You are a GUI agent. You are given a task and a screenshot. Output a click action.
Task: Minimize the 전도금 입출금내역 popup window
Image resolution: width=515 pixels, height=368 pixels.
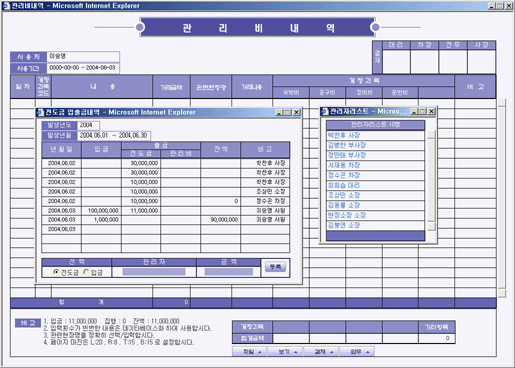[279, 112]
